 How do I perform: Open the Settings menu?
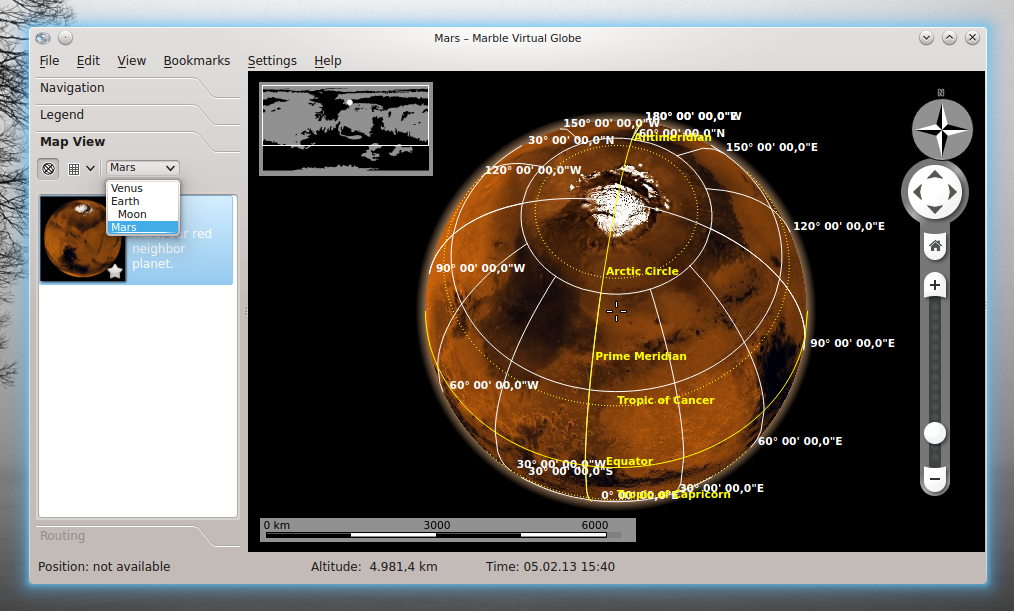click(x=272, y=61)
